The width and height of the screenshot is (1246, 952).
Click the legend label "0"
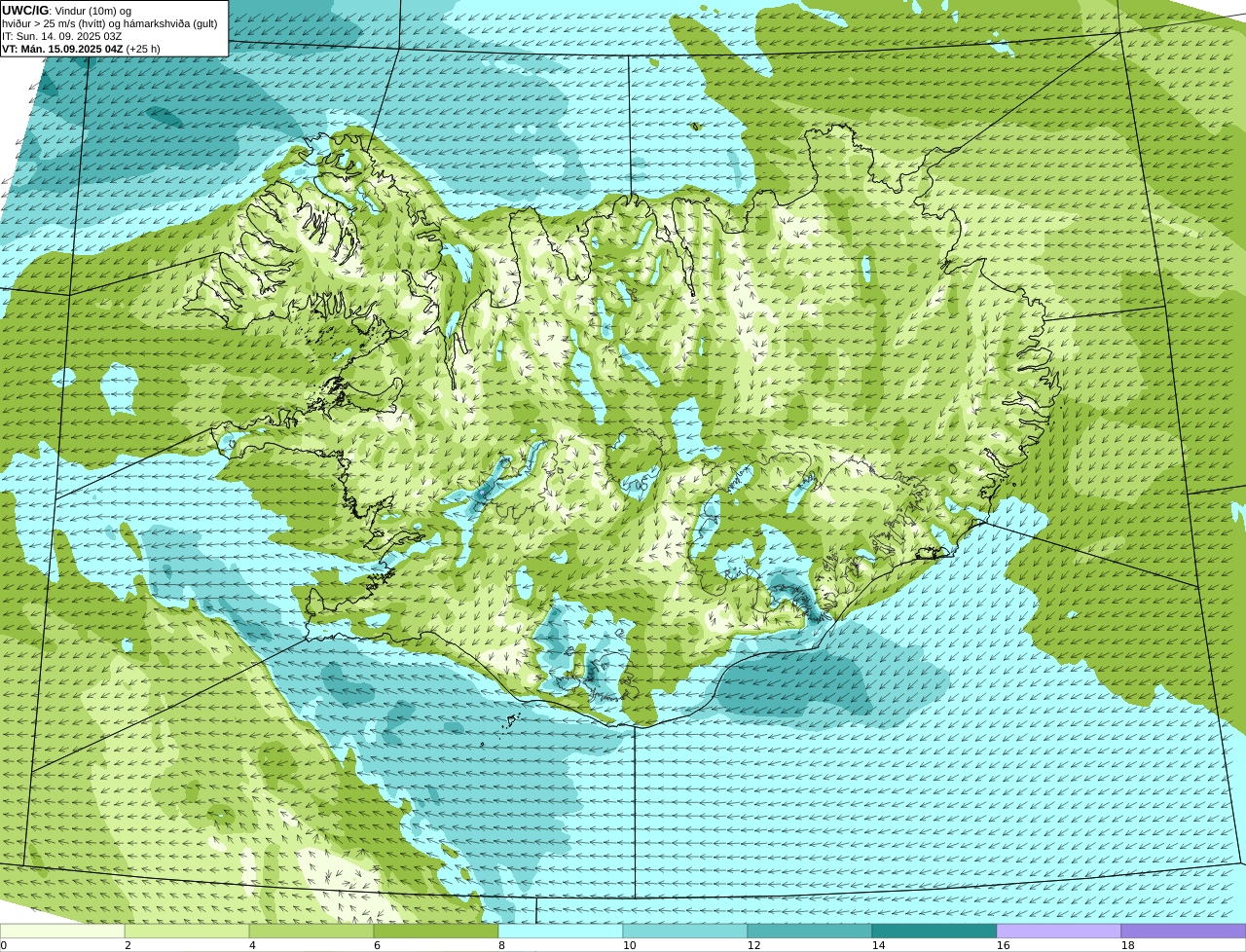tap(4, 945)
